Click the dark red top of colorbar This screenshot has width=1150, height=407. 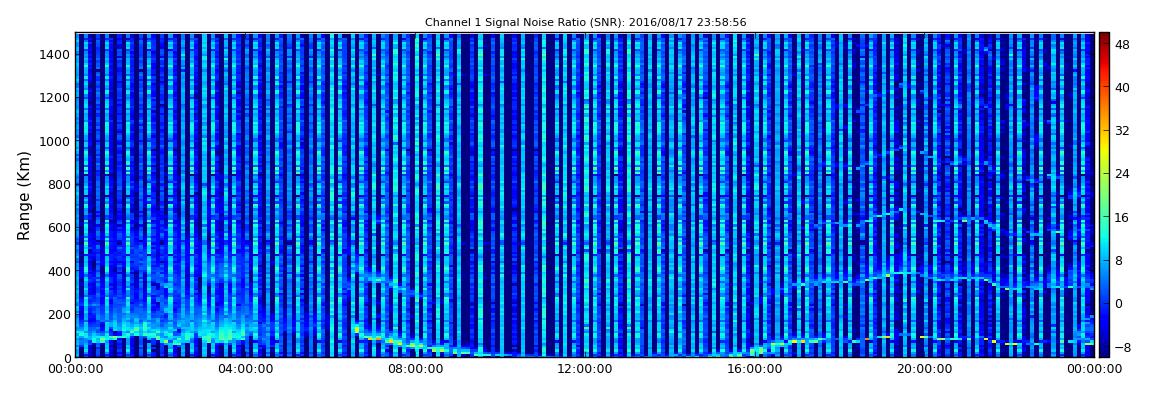coord(1104,40)
